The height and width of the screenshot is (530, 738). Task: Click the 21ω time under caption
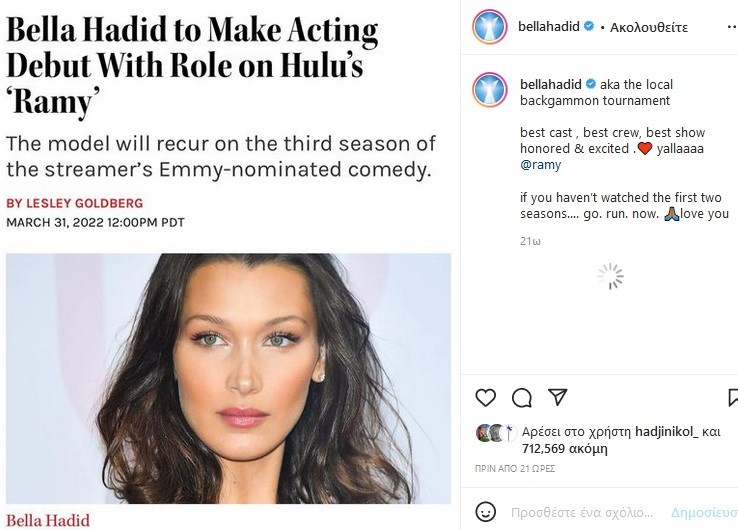[530, 241]
